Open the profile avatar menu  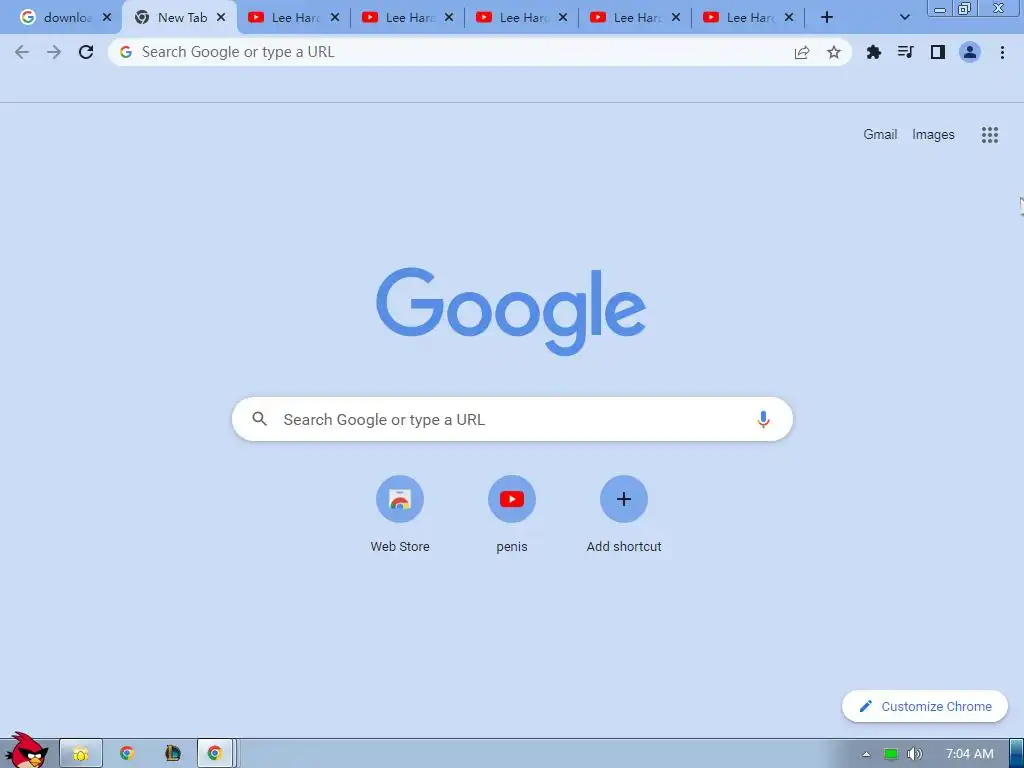pos(970,52)
